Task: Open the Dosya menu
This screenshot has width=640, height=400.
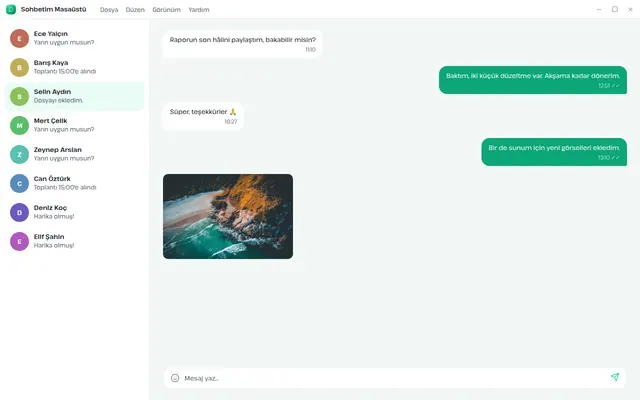Action: click(x=109, y=10)
